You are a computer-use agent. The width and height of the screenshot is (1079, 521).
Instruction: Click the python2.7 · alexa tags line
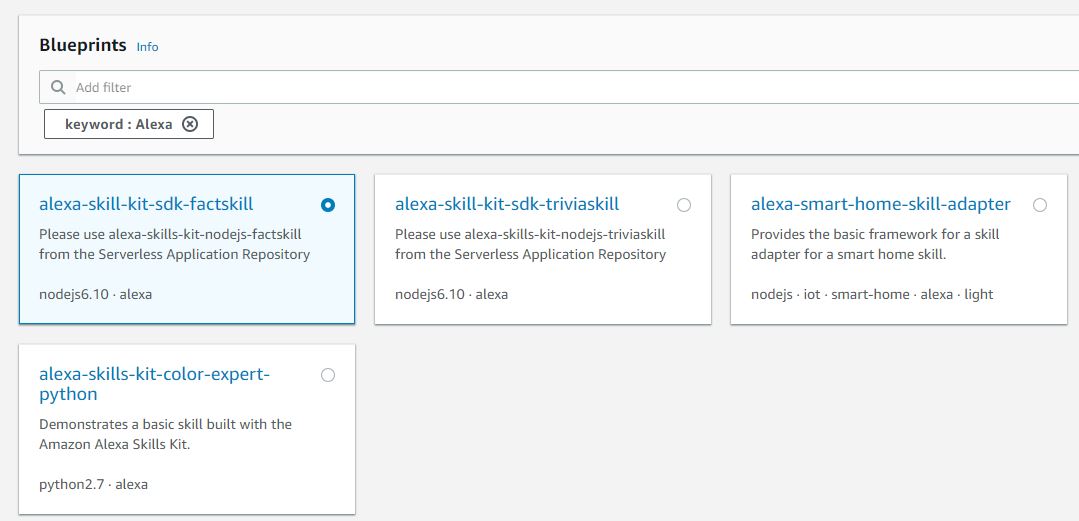point(94,485)
